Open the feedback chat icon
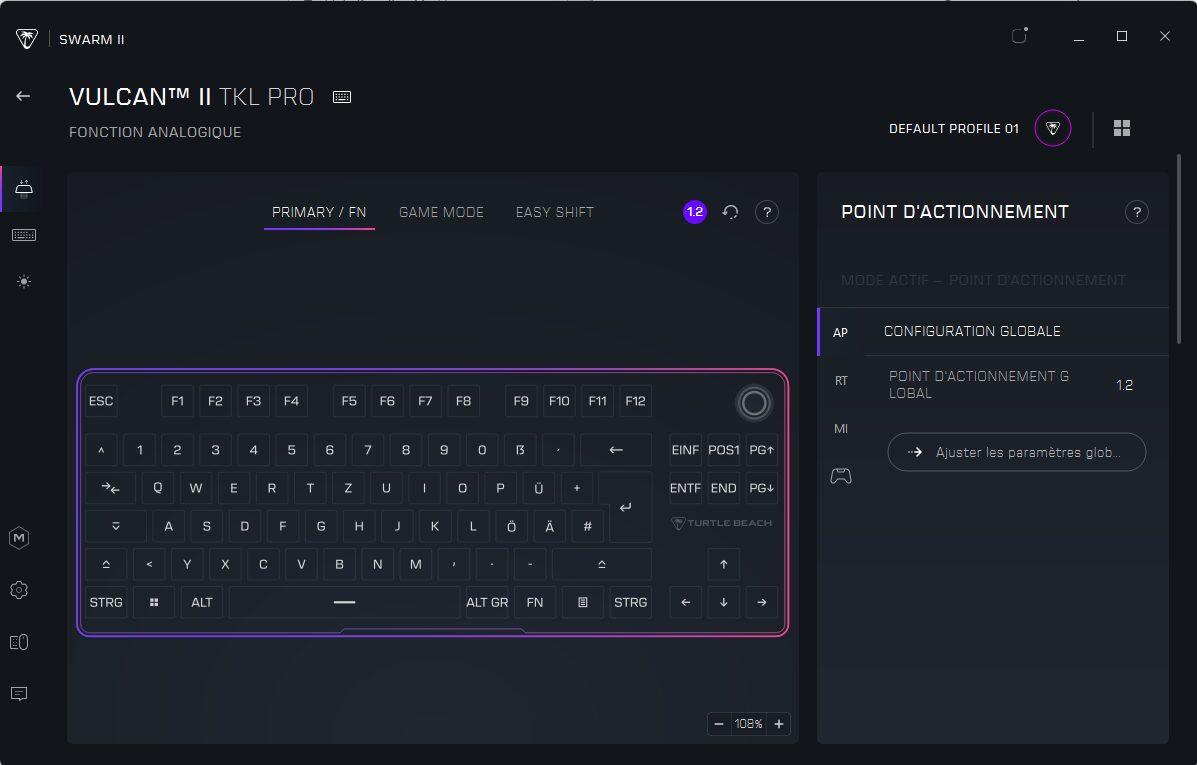The width and height of the screenshot is (1197, 765). click(19, 694)
